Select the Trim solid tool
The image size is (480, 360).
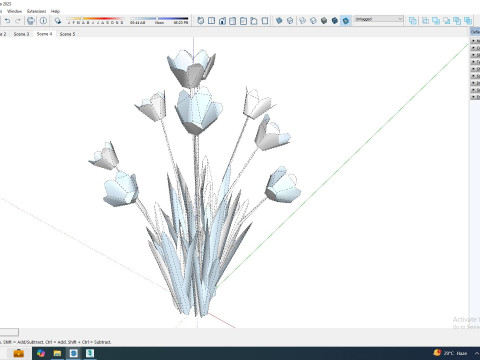click(457, 21)
